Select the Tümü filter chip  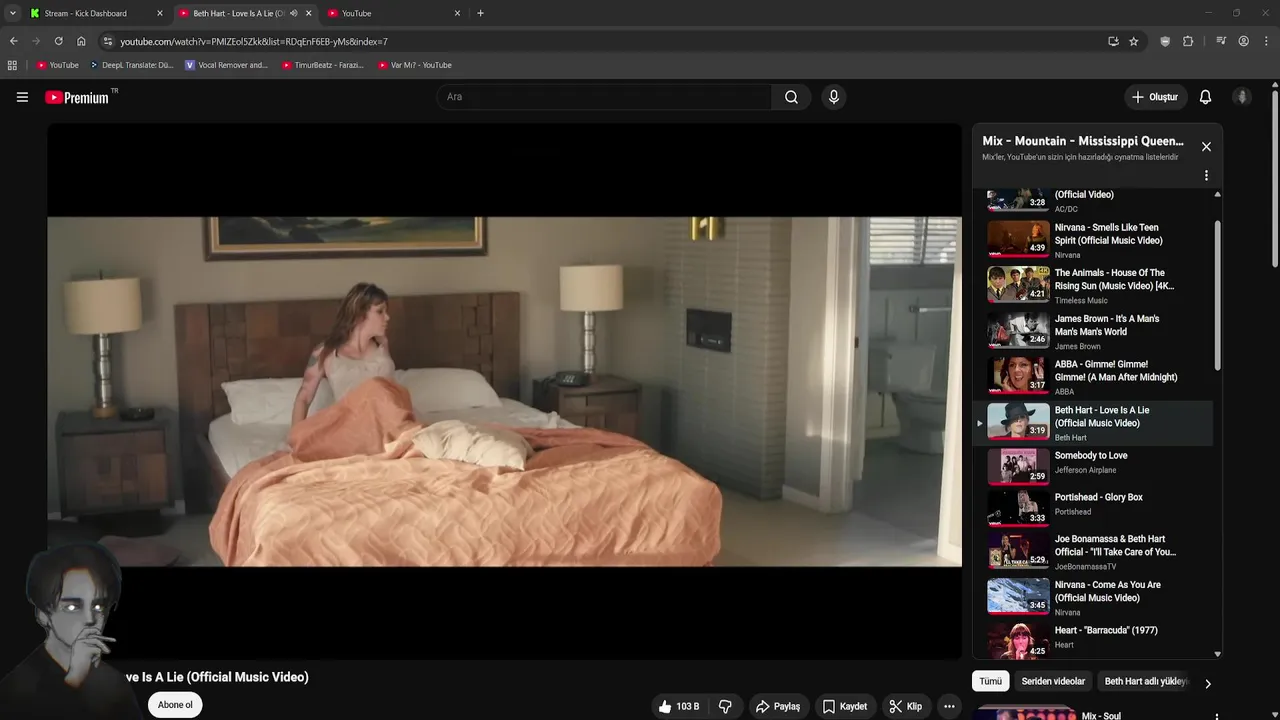[x=990, y=681]
